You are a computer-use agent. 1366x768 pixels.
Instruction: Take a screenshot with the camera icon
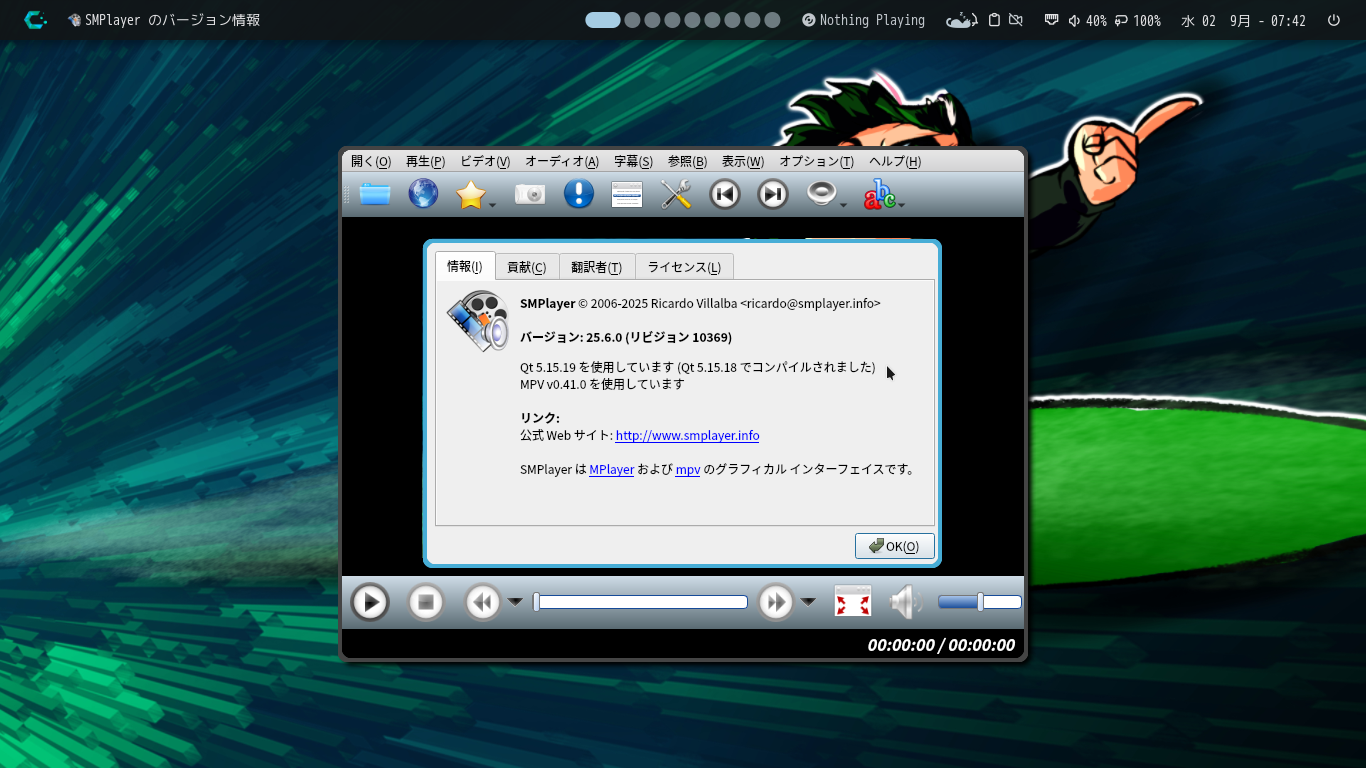530,194
